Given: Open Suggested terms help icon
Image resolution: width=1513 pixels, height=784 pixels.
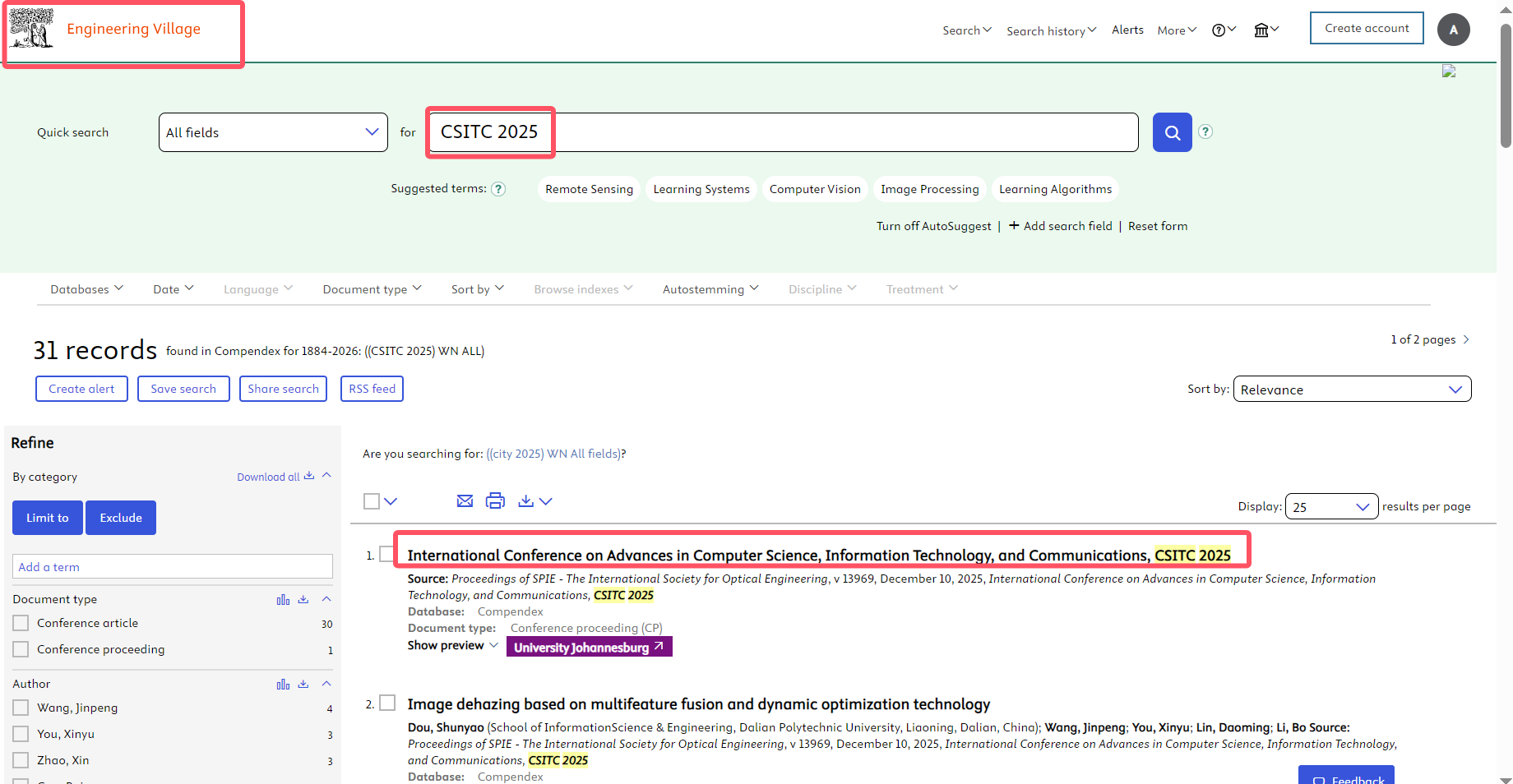Looking at the screenshot, I should [498, 189].
